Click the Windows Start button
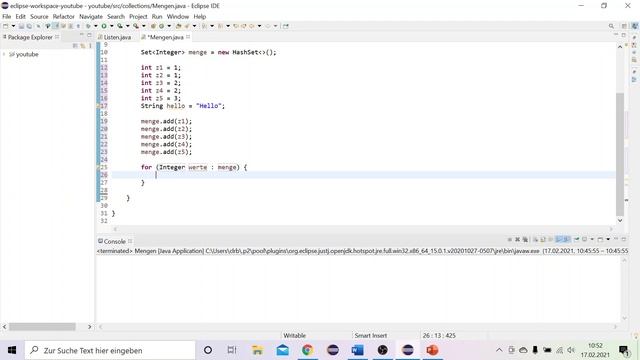This screenshot has height=360, width=640. pos(12,350)
